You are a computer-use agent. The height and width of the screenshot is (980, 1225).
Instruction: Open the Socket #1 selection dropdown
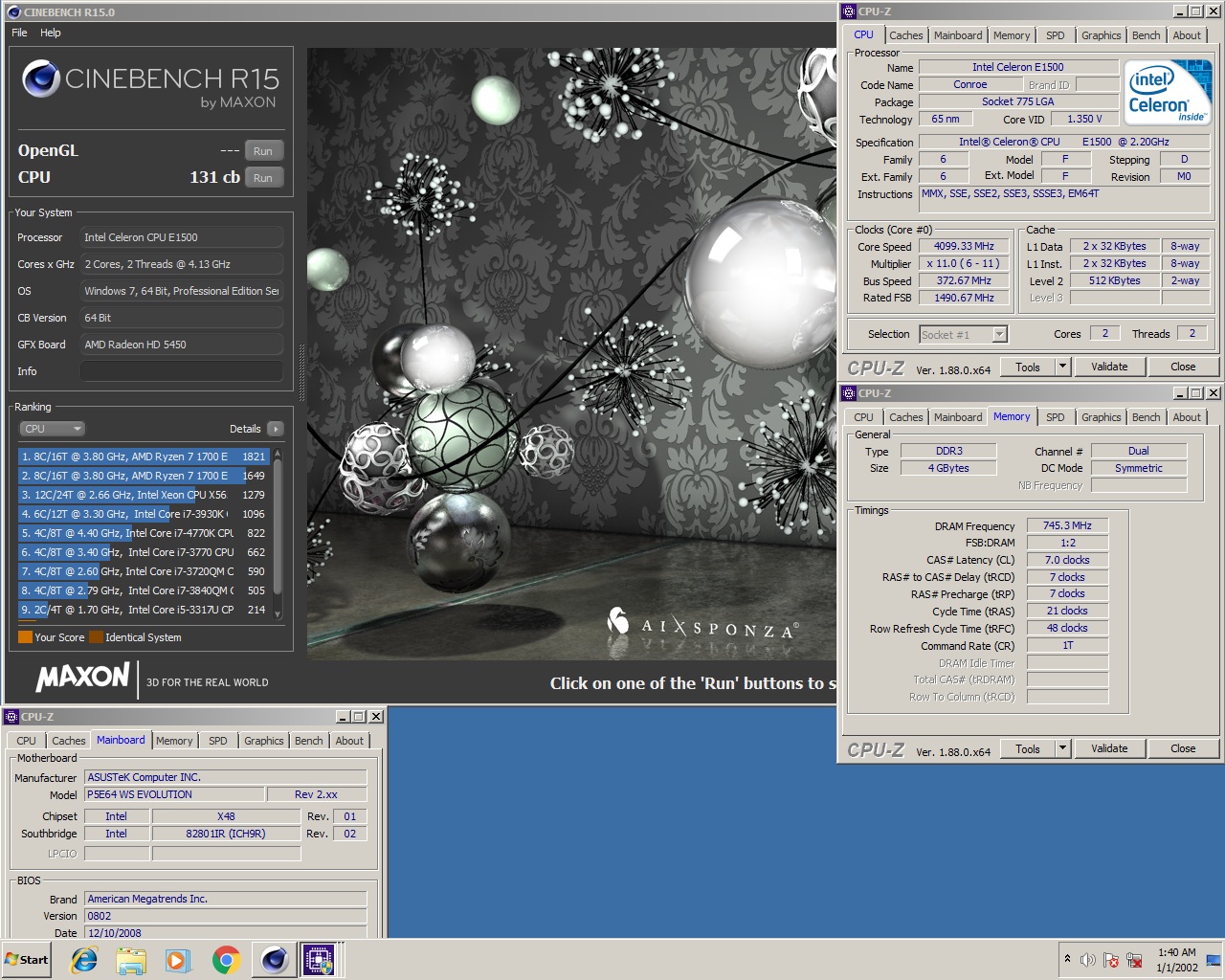[963, 334]
